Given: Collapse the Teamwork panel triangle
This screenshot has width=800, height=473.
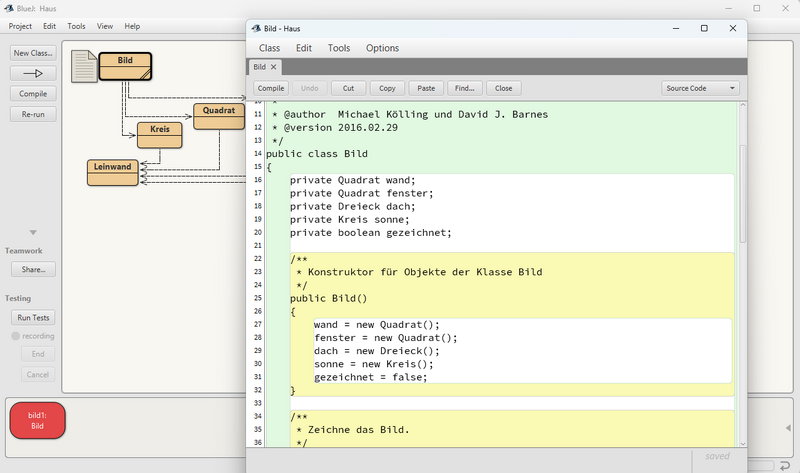Looking at the screenshot, I should (32, 233).
